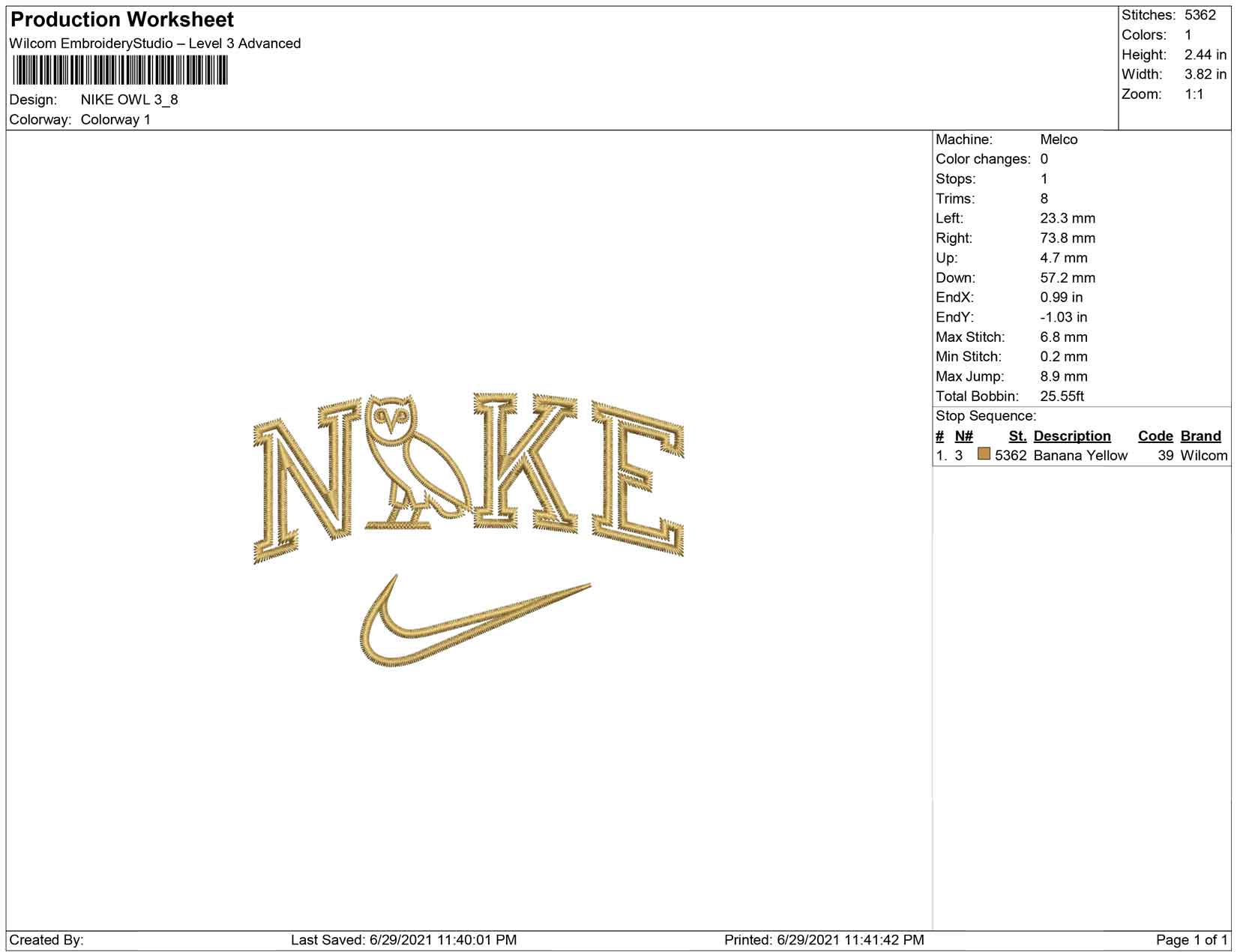Image resolution: width=1237 pixels, height=952 pixels.
Task: Select the EndX value "0.99 in"
Action: tap(1062, 298)
